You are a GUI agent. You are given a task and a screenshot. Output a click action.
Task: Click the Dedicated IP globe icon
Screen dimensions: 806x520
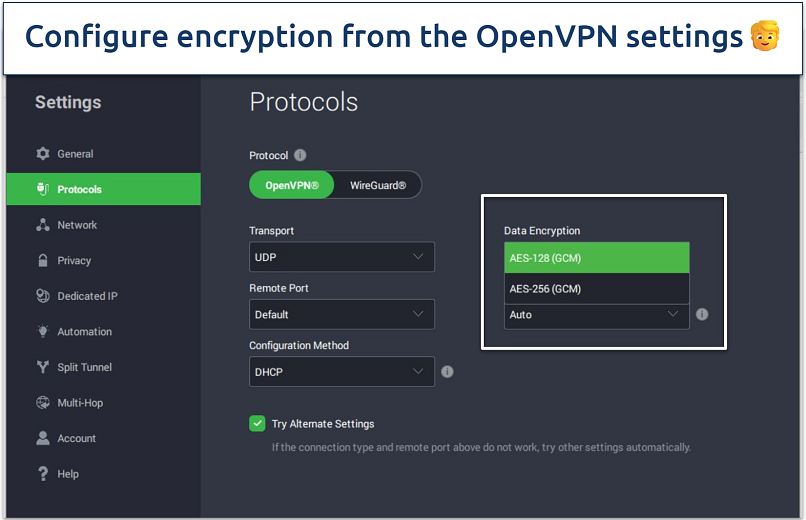point(43,295)
